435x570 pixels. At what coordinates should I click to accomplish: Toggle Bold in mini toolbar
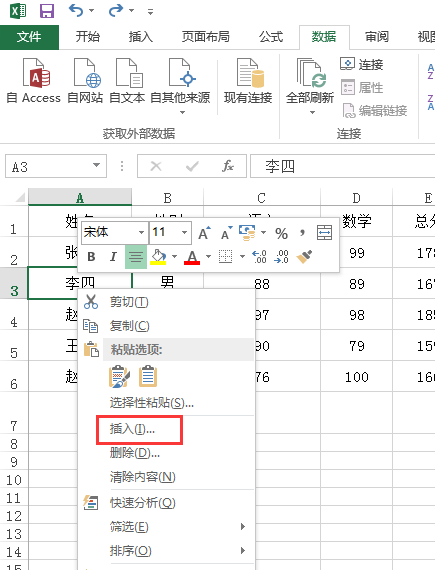pos(92,257)
